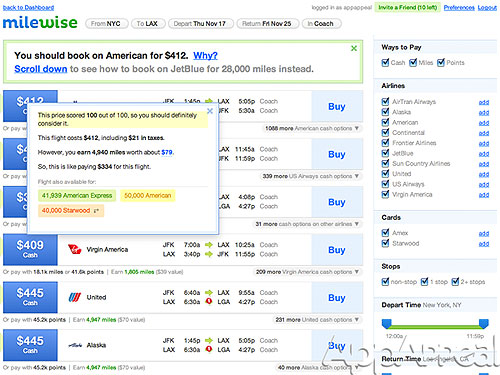Click the Scroll down link

41,69
